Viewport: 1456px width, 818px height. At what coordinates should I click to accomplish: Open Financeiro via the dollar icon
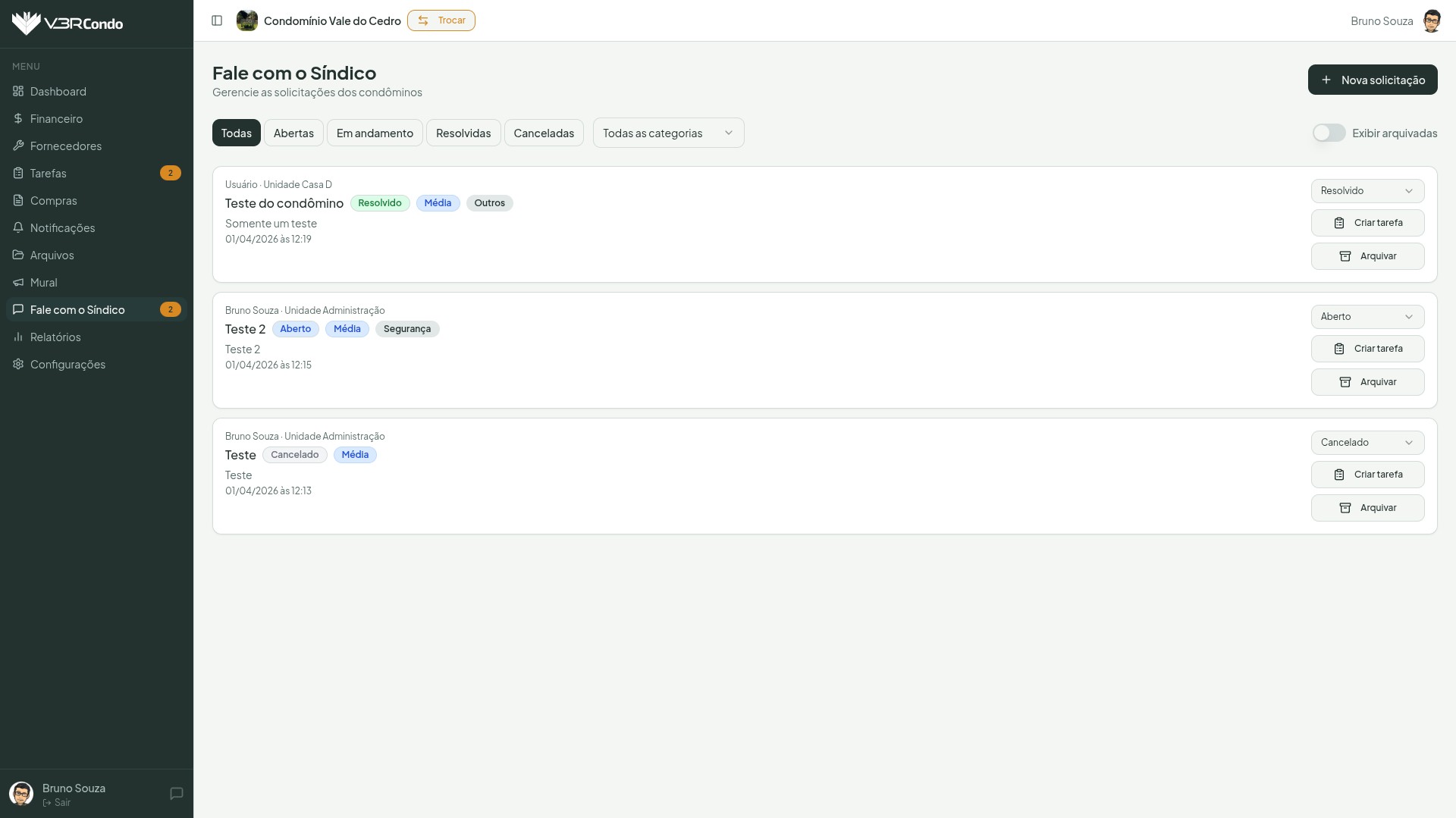pos(18,118)
